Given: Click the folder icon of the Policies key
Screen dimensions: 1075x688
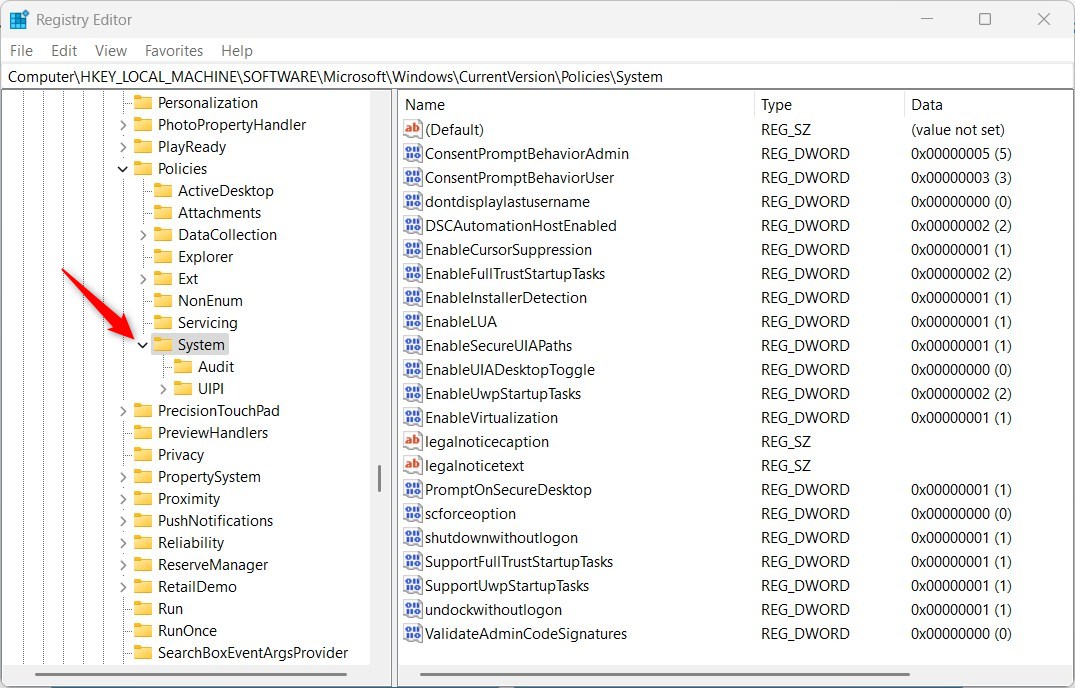Looking at the screenshot, I should 143,168.
